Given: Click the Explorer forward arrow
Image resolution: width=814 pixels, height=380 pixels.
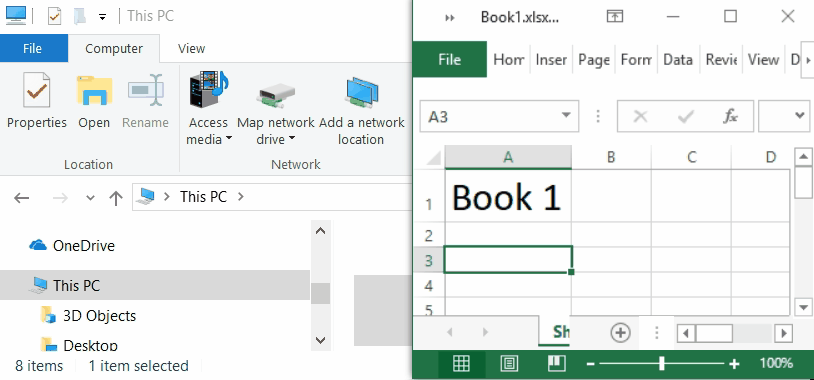Looking at the screenshot, I should point(60,198).
